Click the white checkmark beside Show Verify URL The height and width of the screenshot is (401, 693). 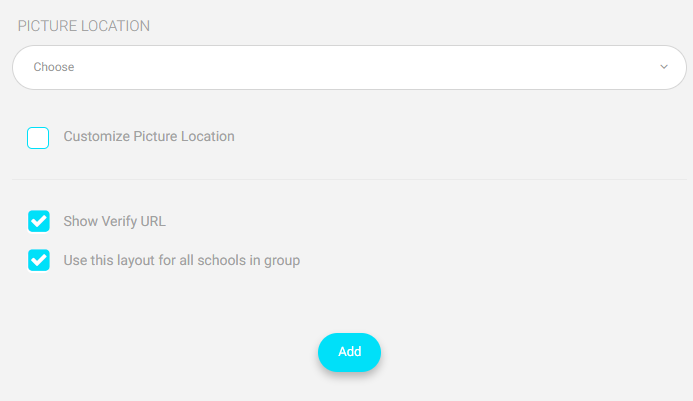coord(39,221)
